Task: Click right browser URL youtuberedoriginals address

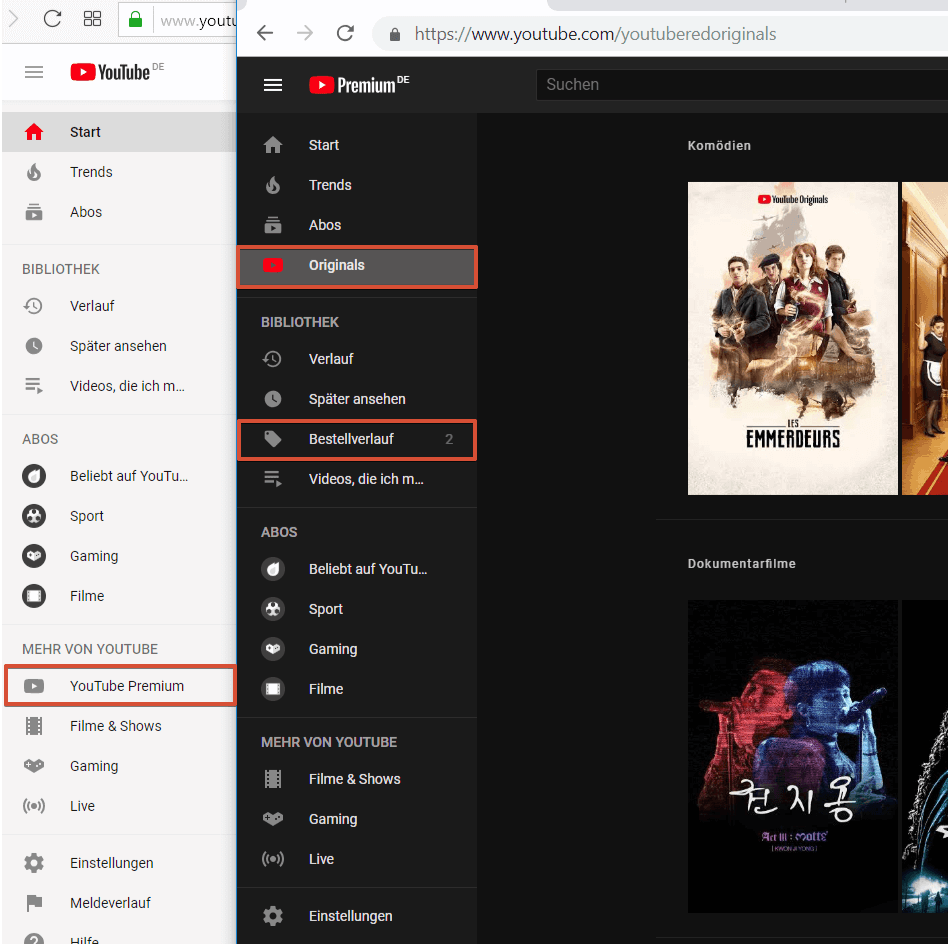Action: point(595,34)
